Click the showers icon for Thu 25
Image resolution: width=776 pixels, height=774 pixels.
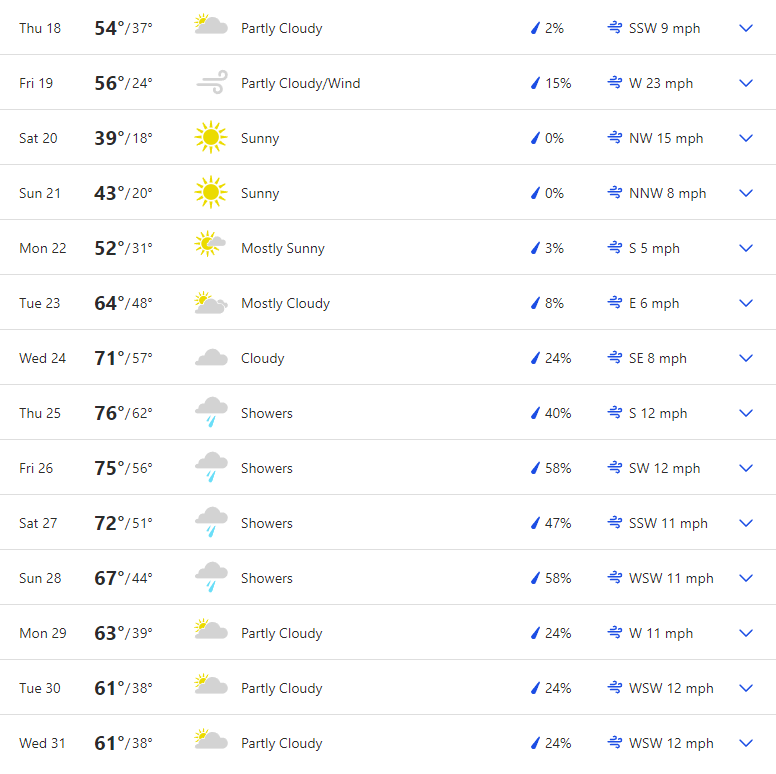(x=211, y=412)
